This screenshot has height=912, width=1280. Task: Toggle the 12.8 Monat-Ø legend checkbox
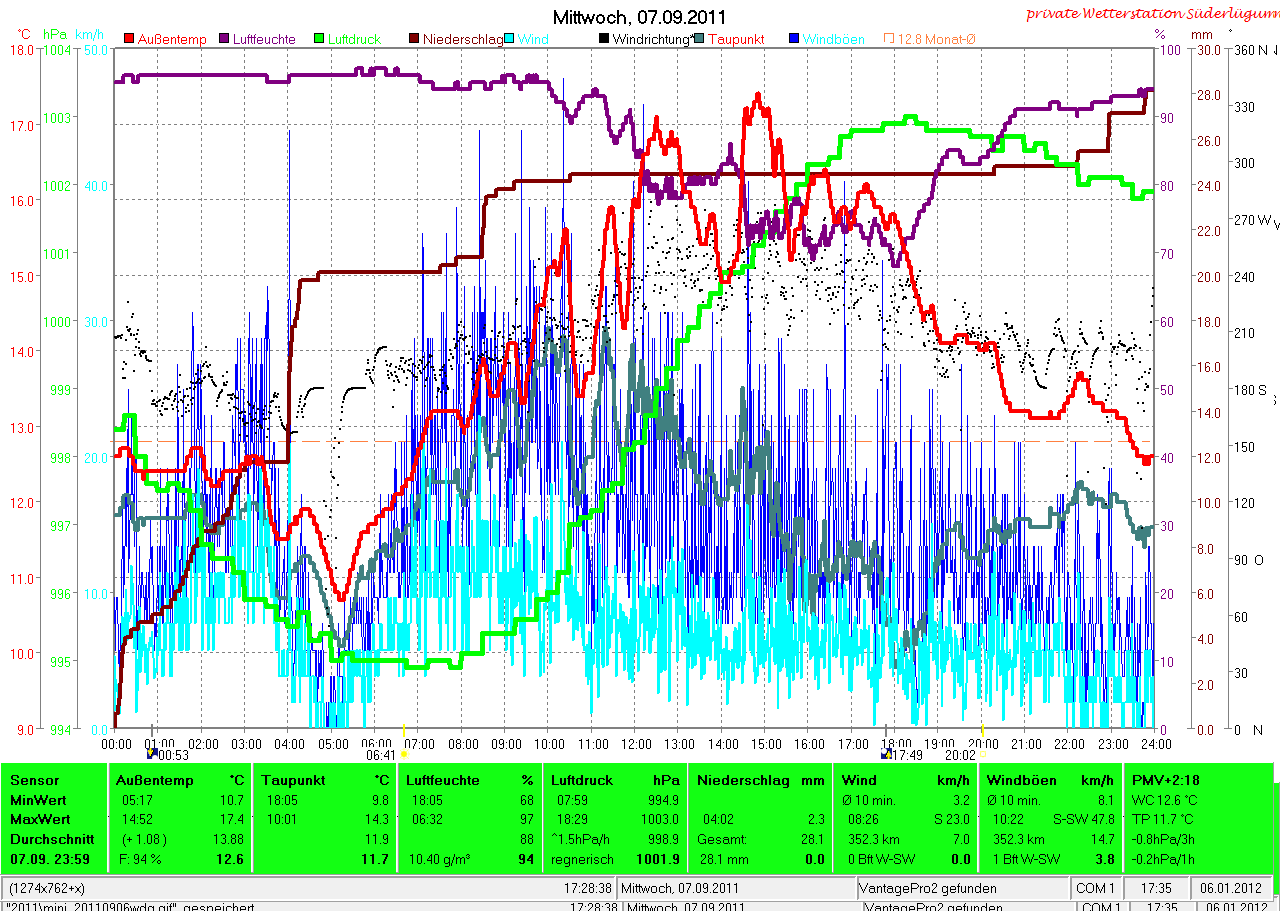(x=888, y=39)
